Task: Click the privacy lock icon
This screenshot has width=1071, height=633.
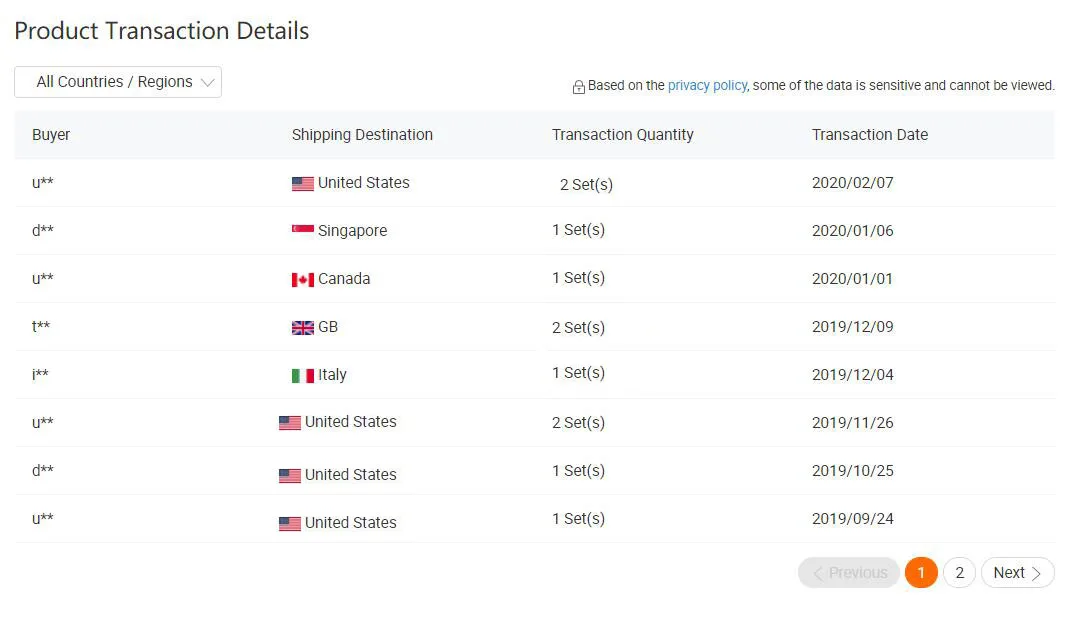Action: 578,87
